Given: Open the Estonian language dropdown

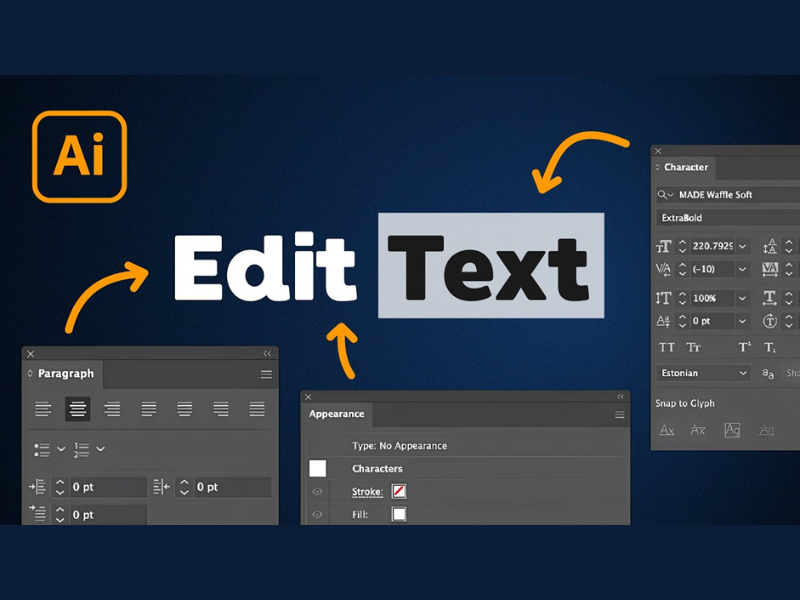Looking at the screenshot, I should 703,373.
